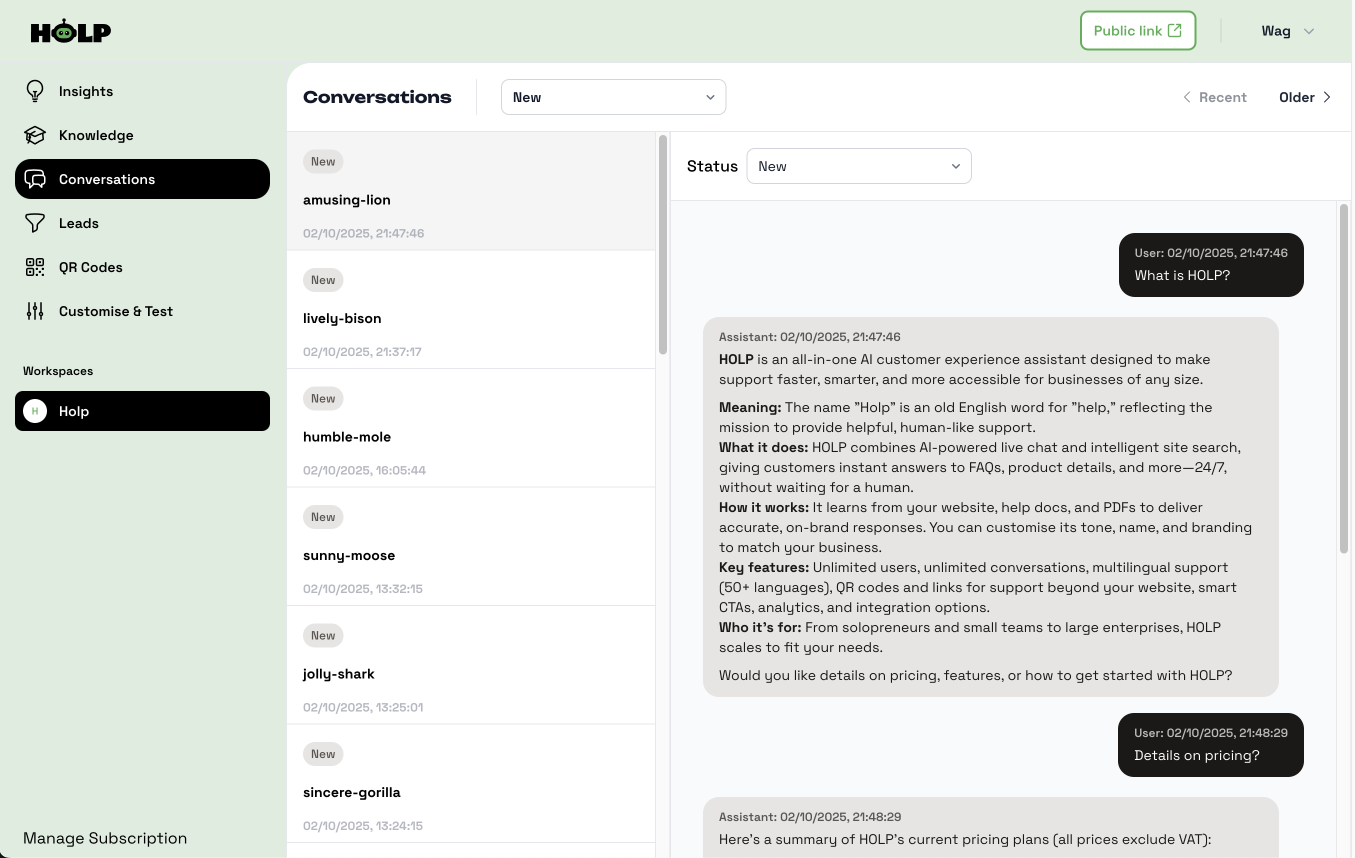Viewport: 1355px width, 858px height.
Task: Click the QR Codes icon
Action: click(x=35, y=267)
